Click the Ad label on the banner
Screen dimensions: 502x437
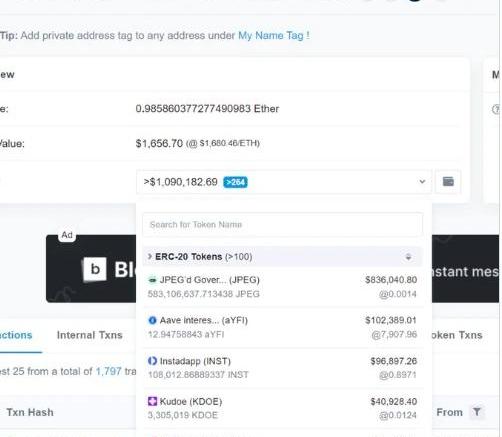[67, 235]
